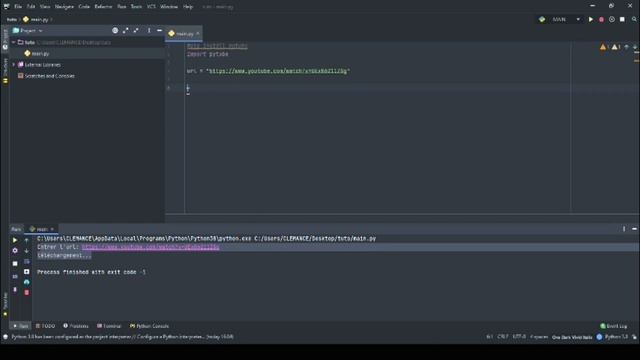Open Project panel options (vertical dots)
The image size is (640, 360).
(149, 31)
